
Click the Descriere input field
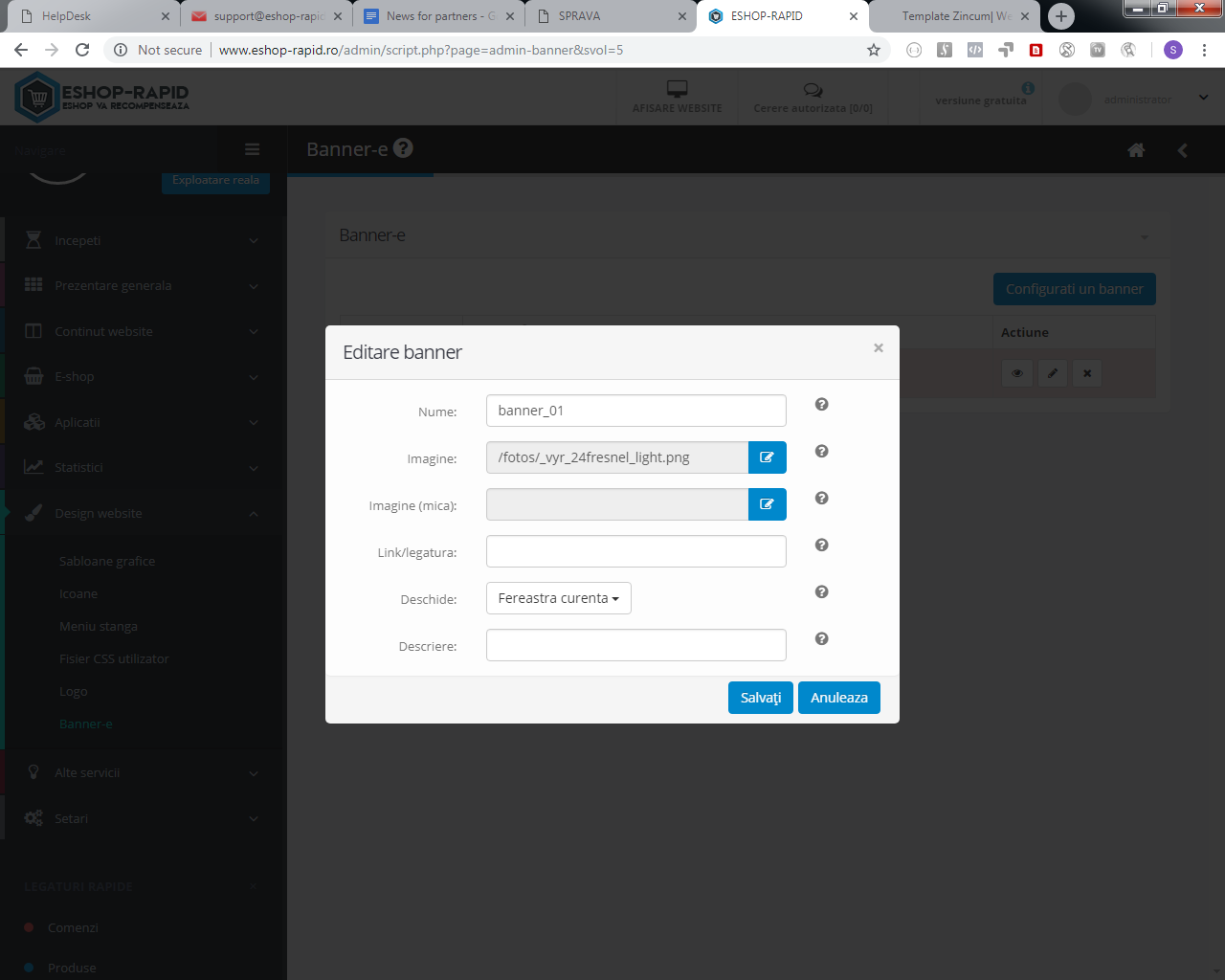pos(636,645)
